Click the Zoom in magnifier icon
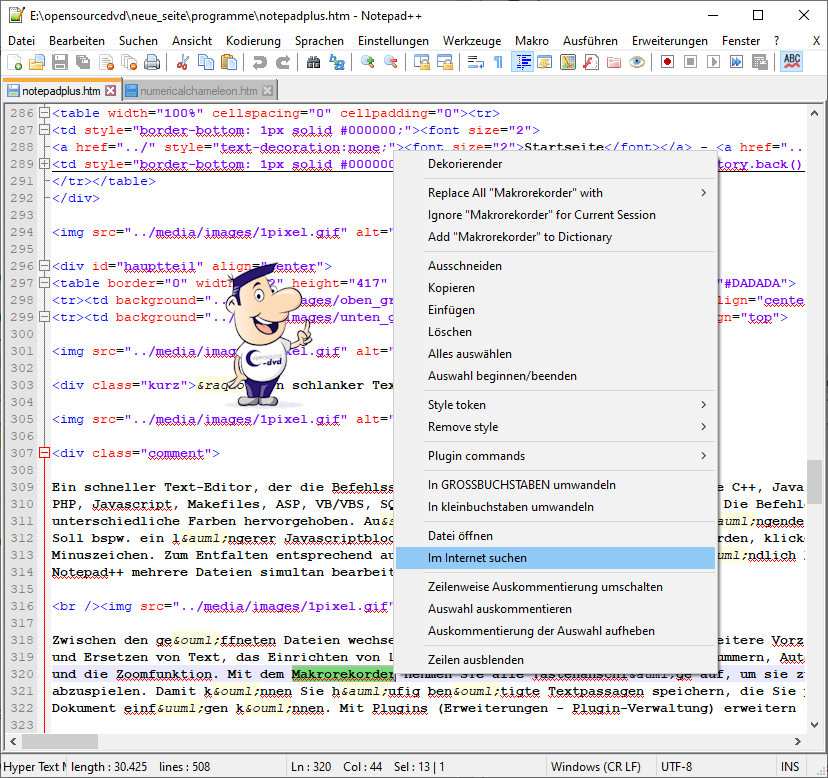Screen dimensions: 828x778 coord(368,62)
